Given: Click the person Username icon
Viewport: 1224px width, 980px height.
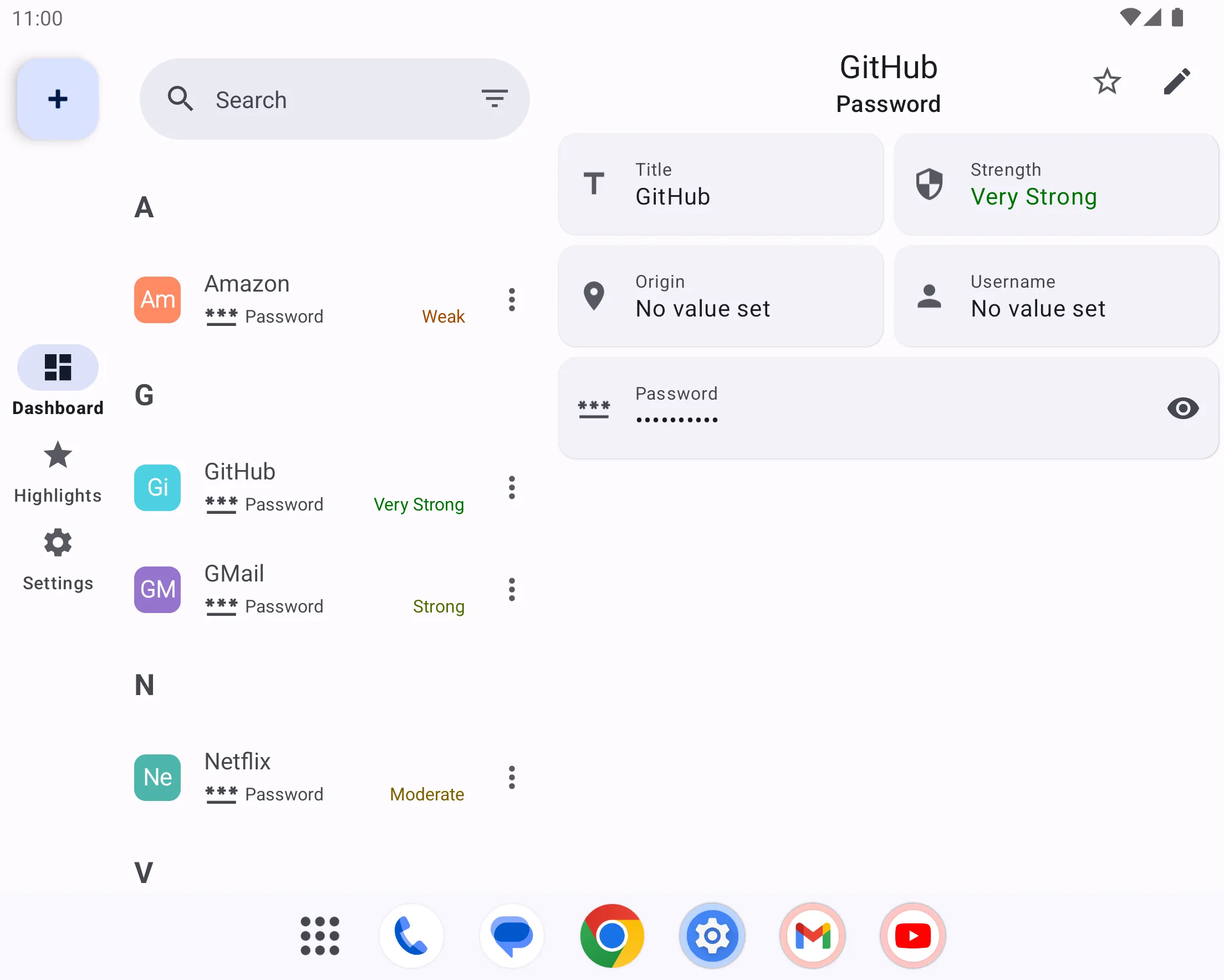Looking at the screenshot, I should [x=929, y=296].
